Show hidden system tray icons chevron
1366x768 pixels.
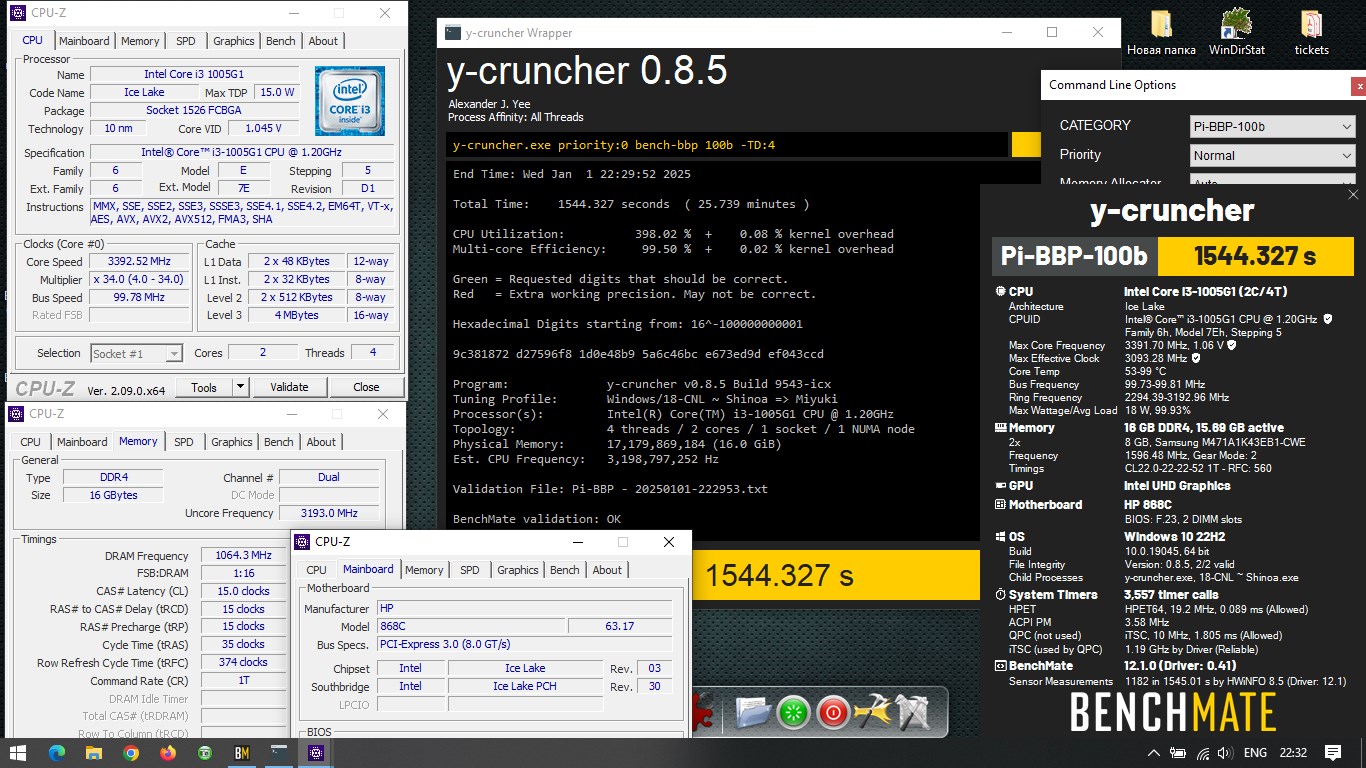1154,753
